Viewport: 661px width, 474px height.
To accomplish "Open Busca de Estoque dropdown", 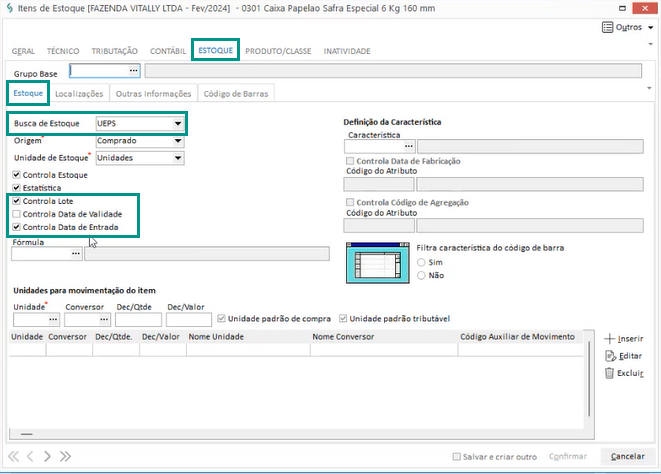I will [178, 124].
